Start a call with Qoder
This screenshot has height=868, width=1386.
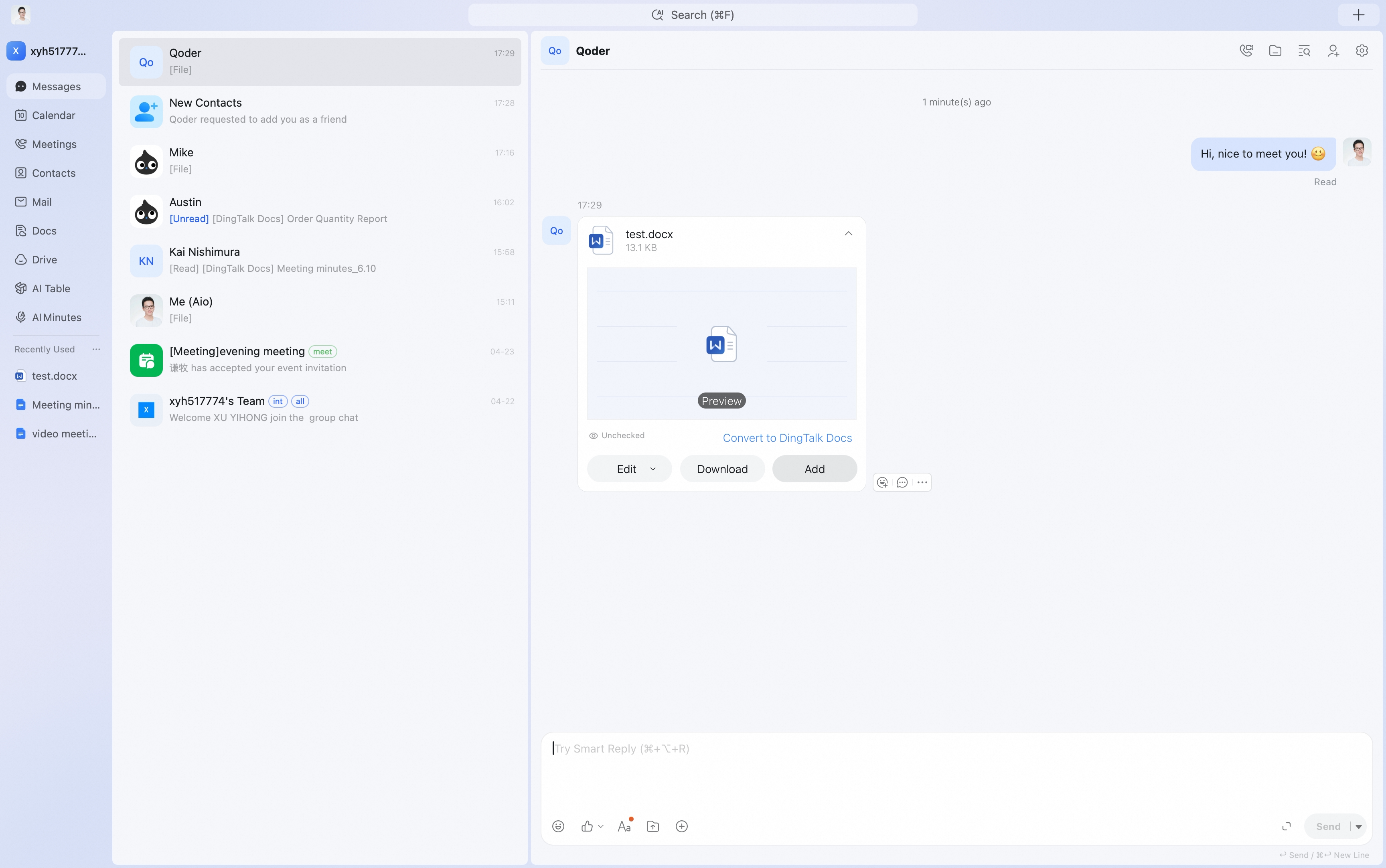click(x=1246, y=51)
